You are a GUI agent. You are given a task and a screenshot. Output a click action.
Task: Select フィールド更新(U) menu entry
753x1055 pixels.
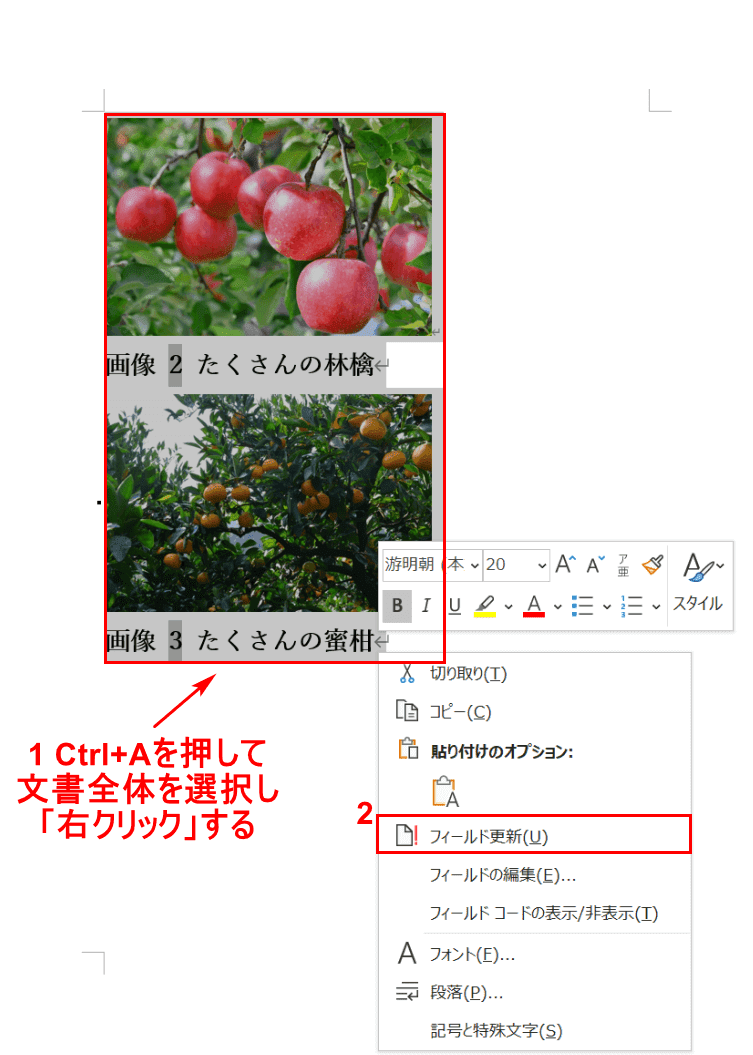(x=534, y=835)
